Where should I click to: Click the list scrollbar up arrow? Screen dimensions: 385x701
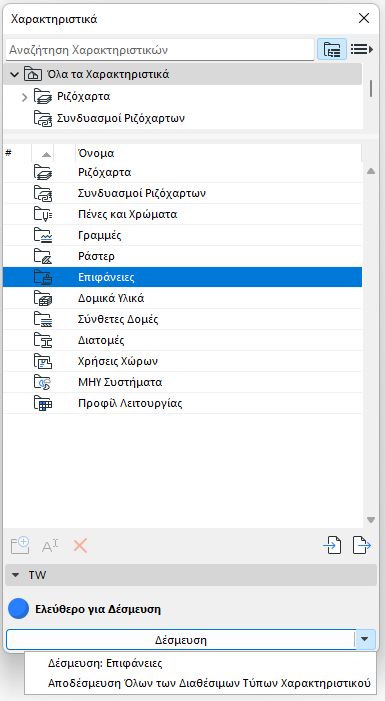[x=371, y=171]
